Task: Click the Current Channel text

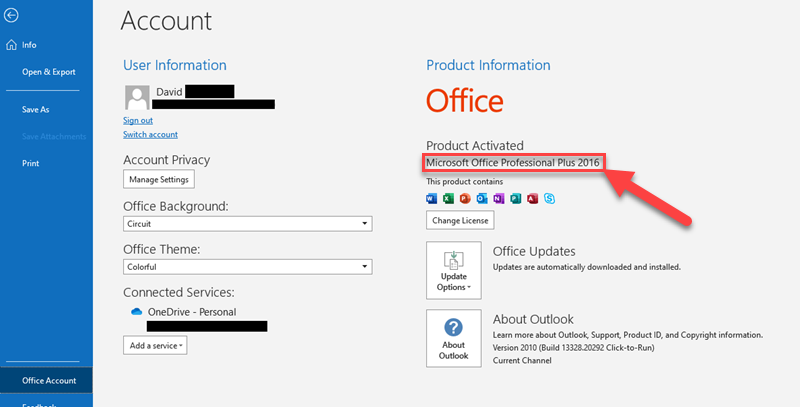Action: tap(522, 361)
